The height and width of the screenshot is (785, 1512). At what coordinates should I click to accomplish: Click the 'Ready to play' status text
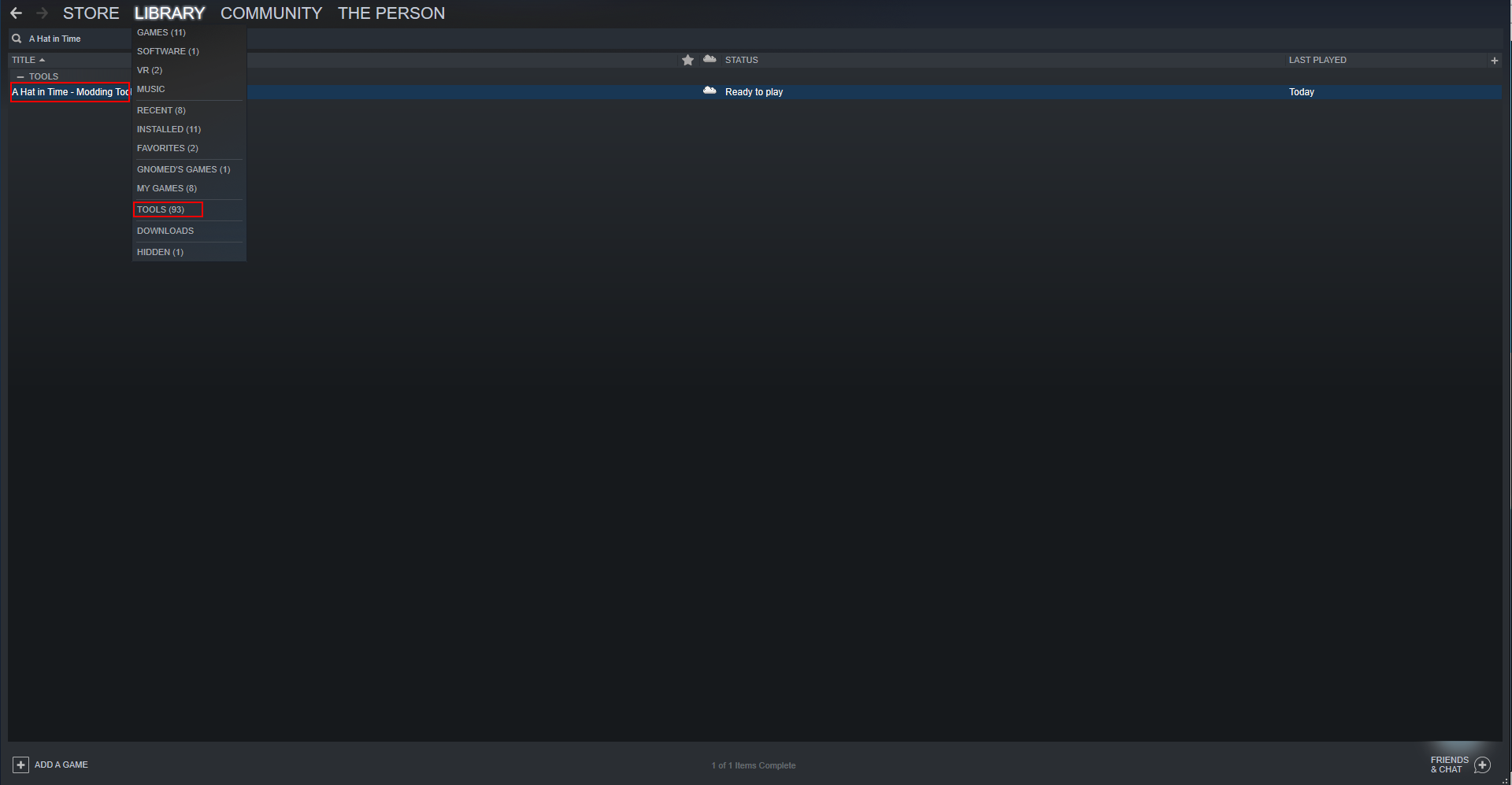point(754,92)
